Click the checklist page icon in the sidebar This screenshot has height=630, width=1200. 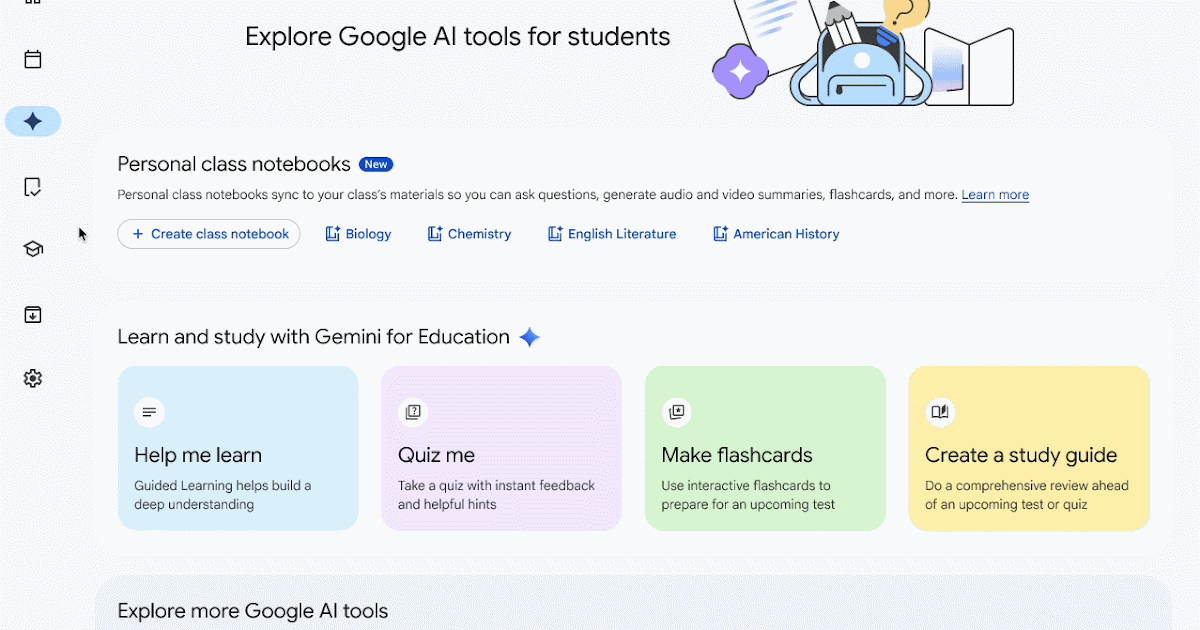coord(32,187)
